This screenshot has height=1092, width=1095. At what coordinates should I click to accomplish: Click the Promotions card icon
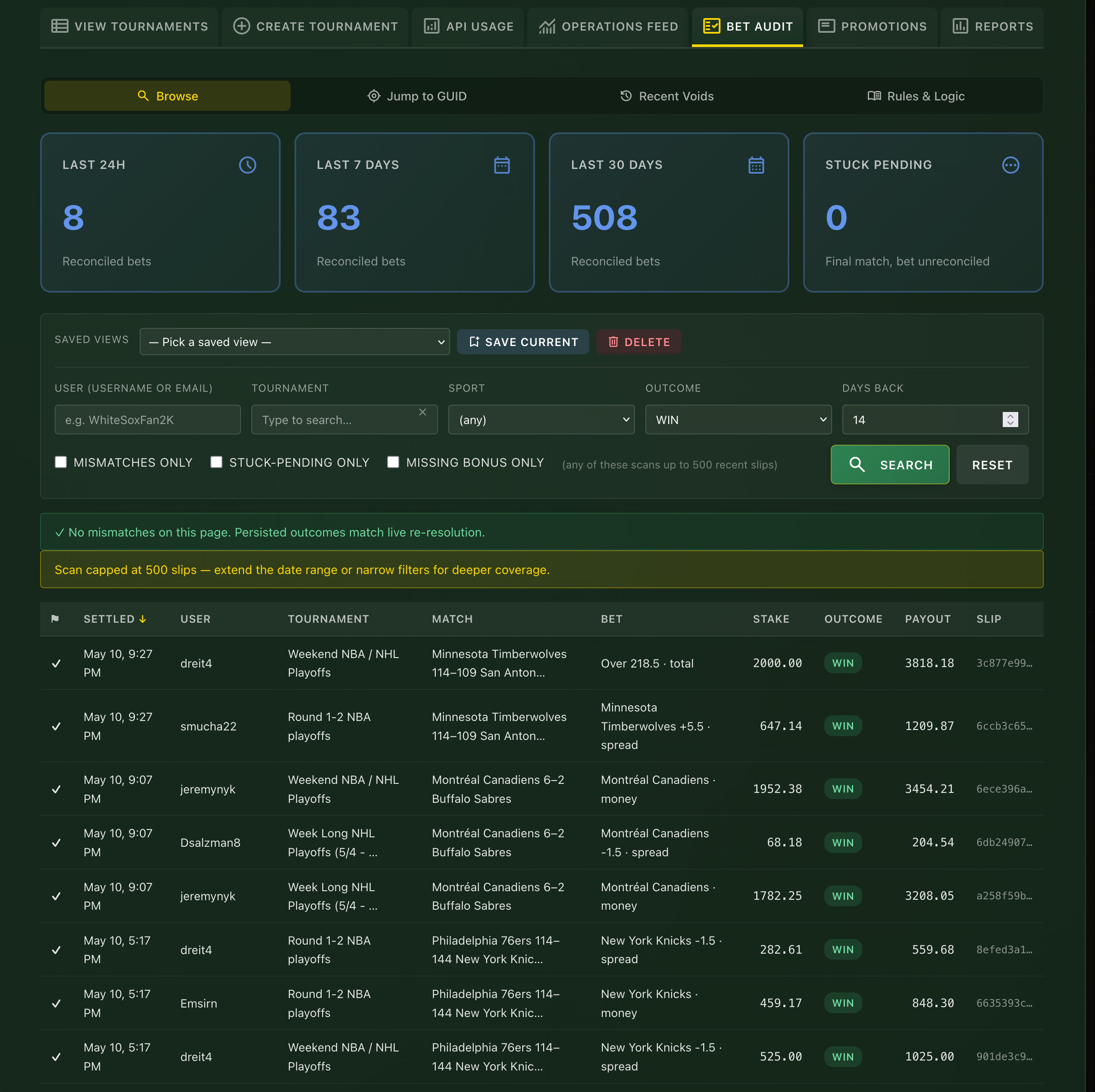click(826, 26)
